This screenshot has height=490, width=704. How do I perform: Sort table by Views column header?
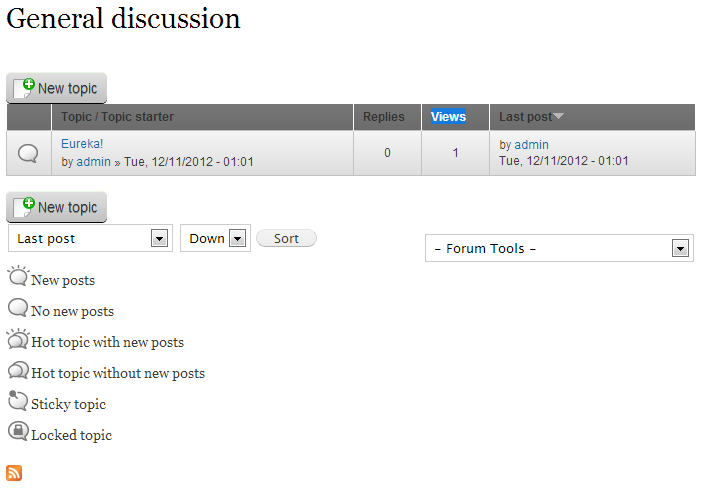[448, 117]
